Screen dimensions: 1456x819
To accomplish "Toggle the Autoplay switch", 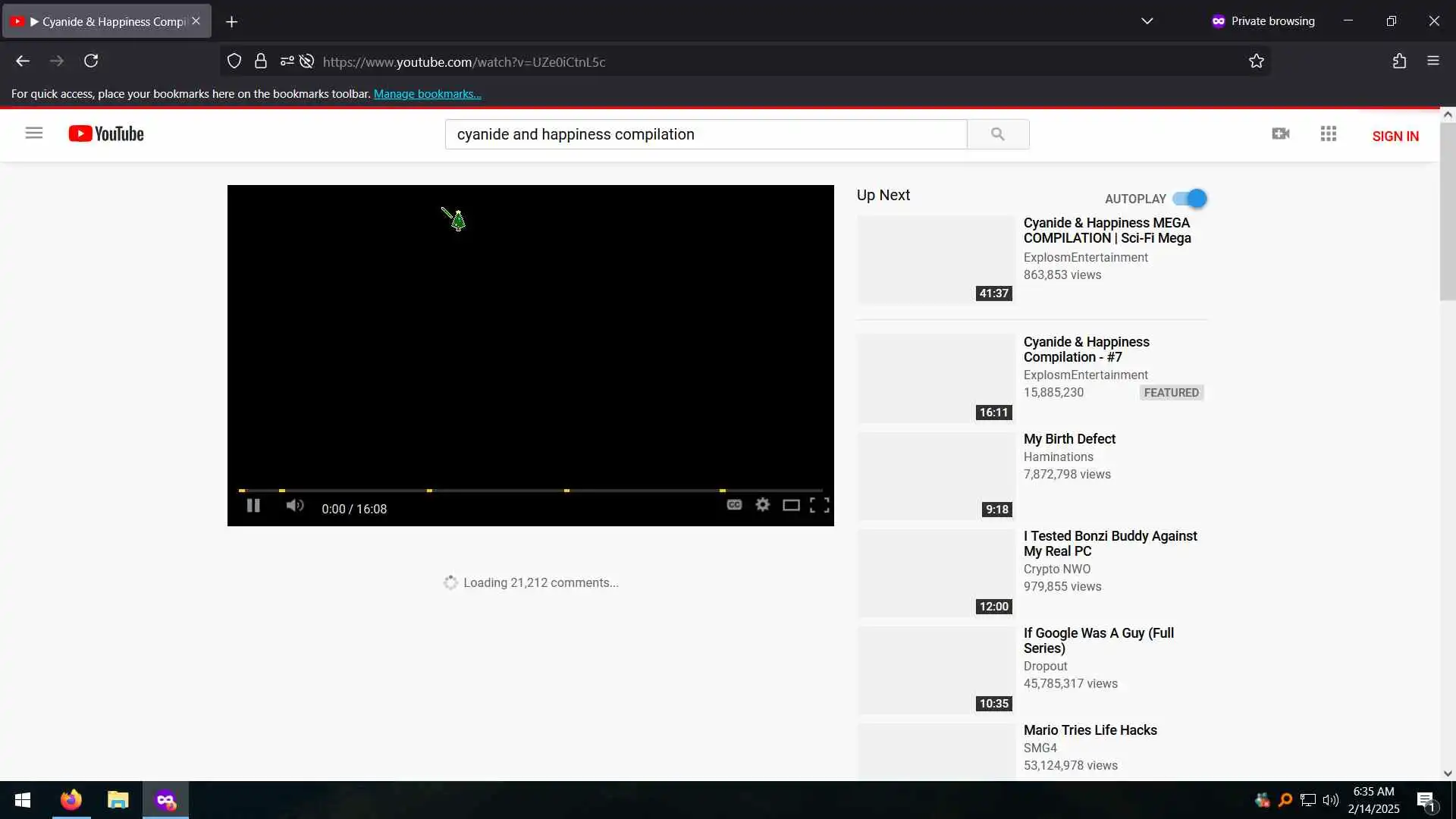I will 1189,199.
